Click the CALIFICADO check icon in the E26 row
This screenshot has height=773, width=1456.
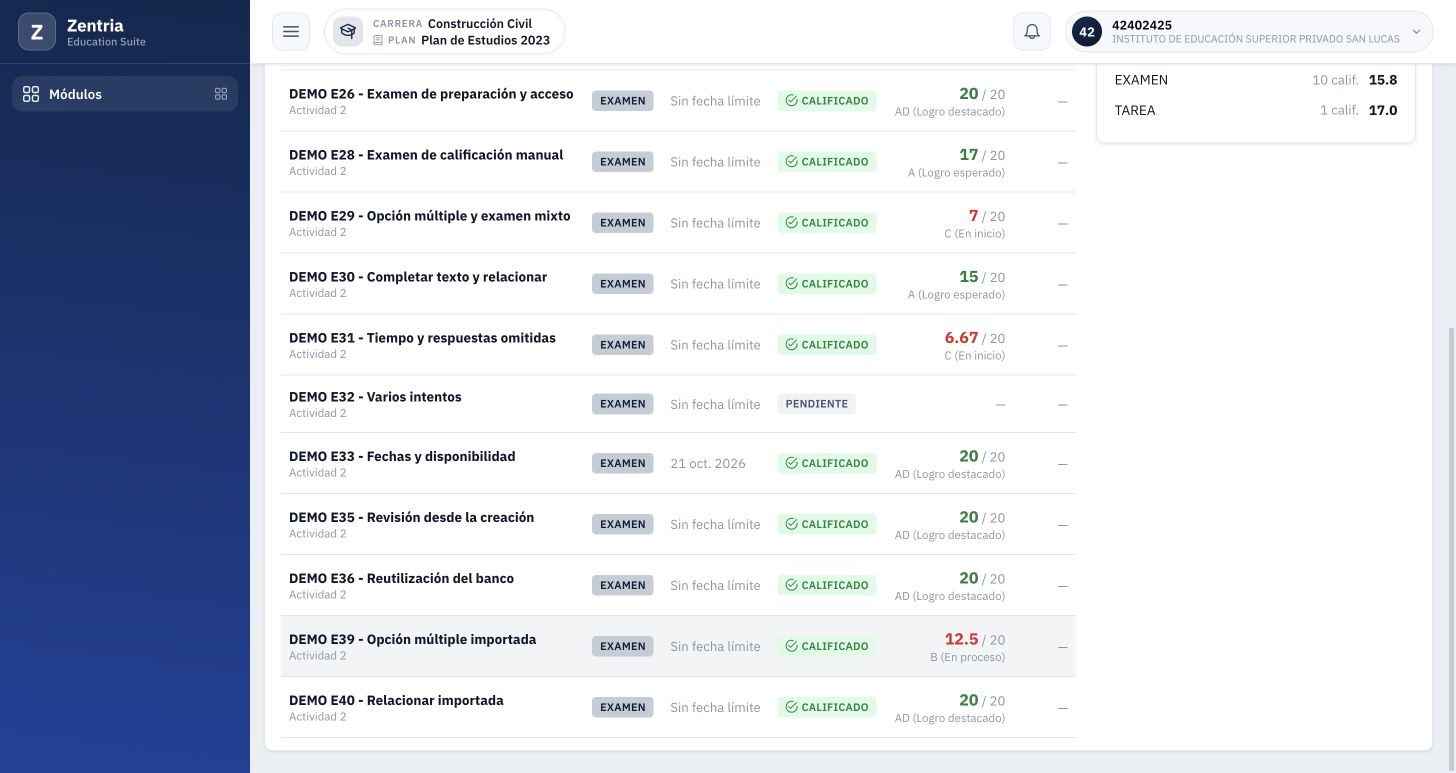791,101
